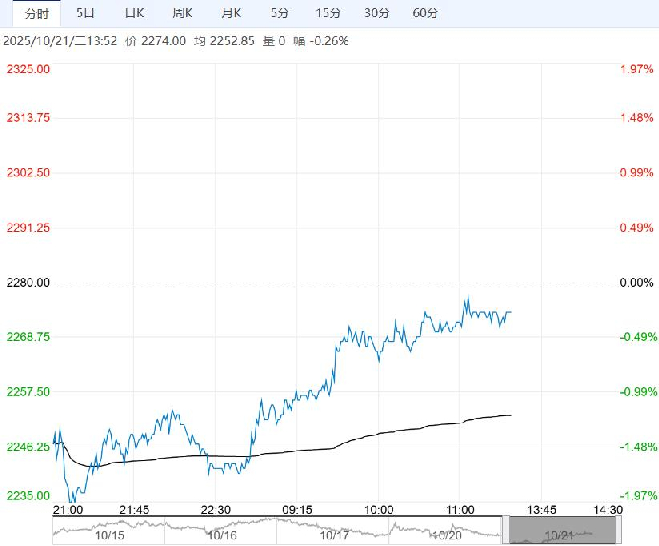Choose the 30分 interval tab

tap(377, 13)
